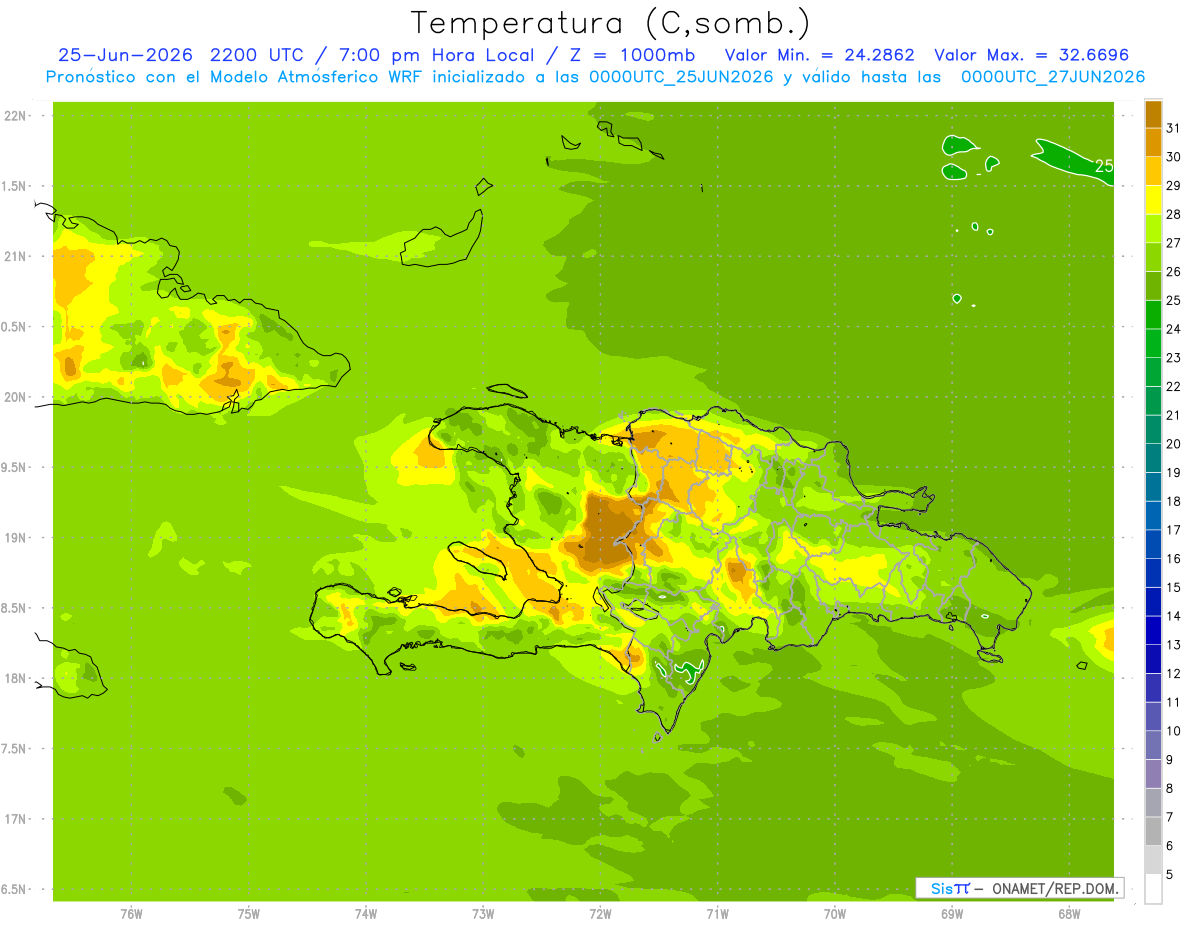The width and height of the screenshot is (1200, 927).
Task: Click the legend value 28
Action: click(1174, 214)
